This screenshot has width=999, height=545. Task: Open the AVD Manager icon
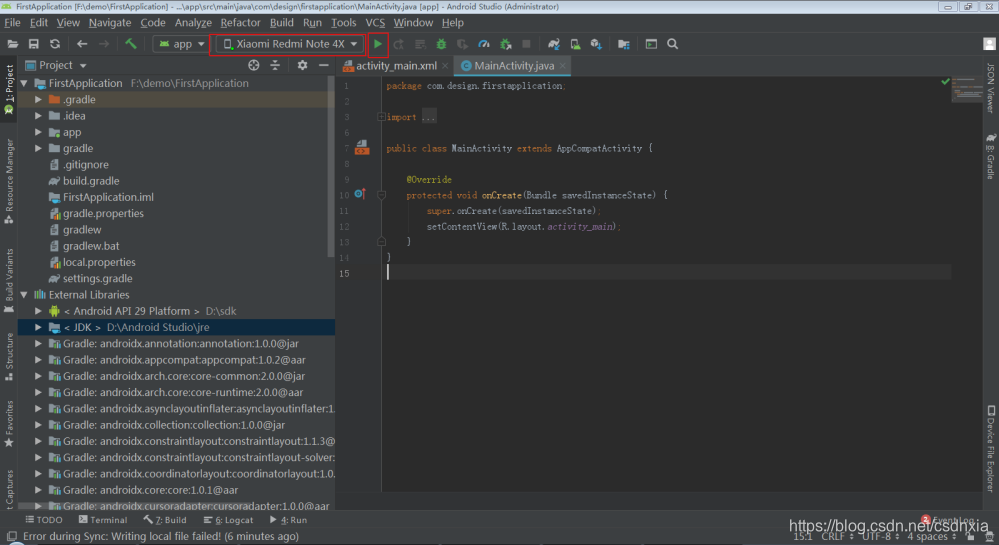[x=575, y=44]
